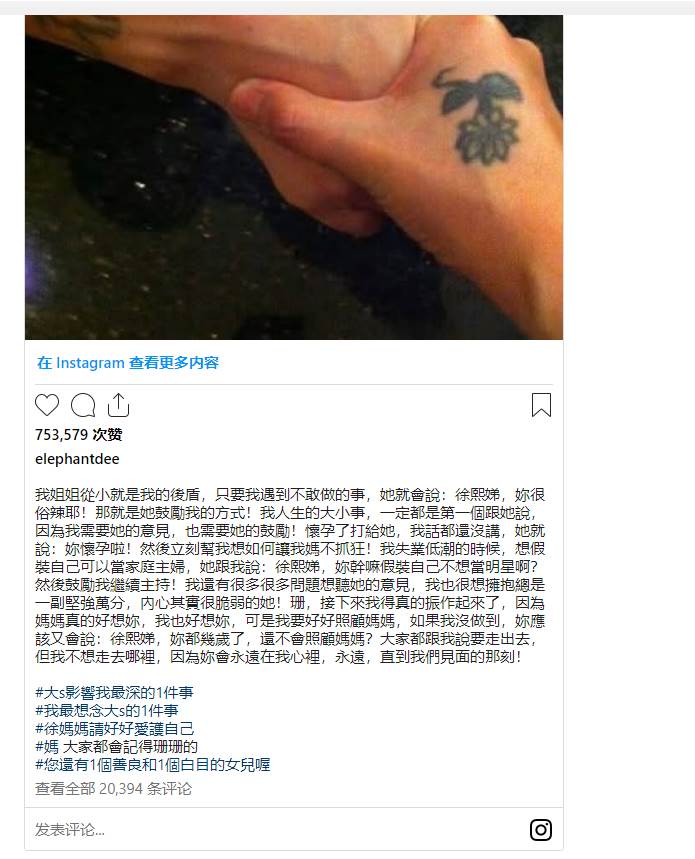Viewport: 695px width, 859px height.
Task: Open comments via speech bubble icon
Action: tap(83, 405)
